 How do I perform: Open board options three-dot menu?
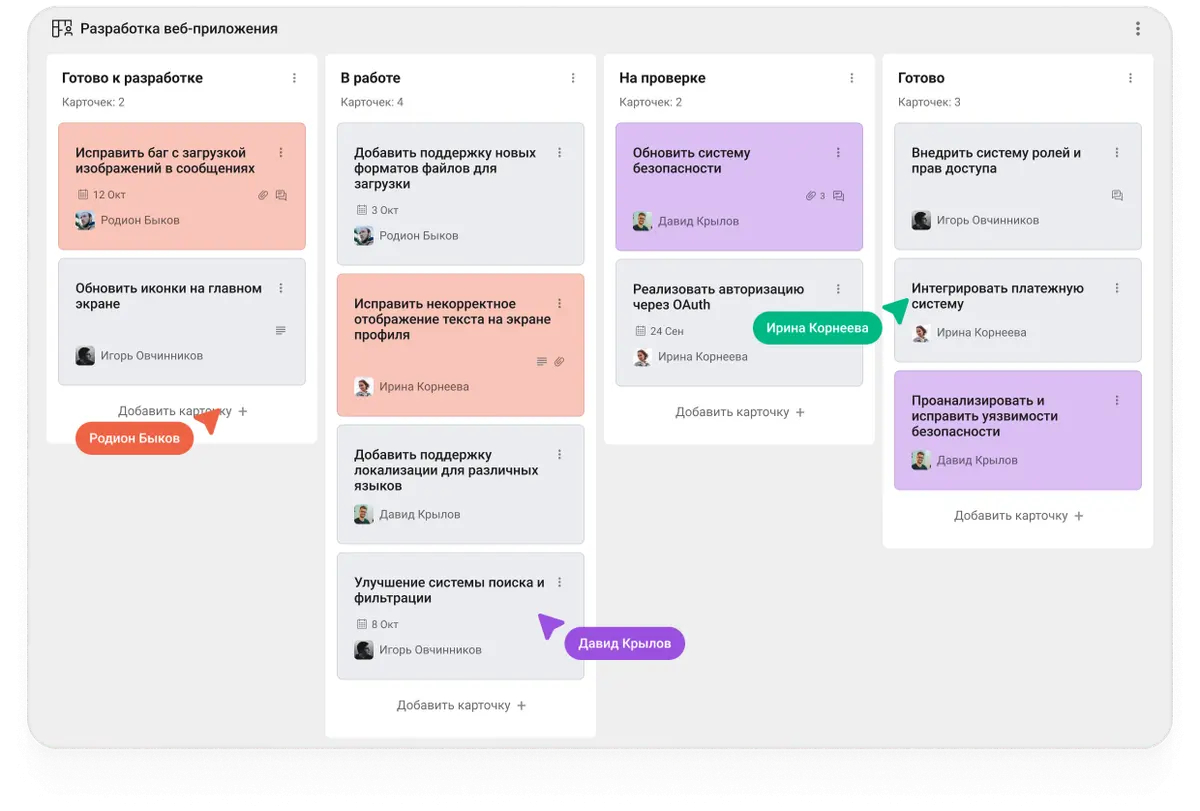click(x=1137, y=29)
